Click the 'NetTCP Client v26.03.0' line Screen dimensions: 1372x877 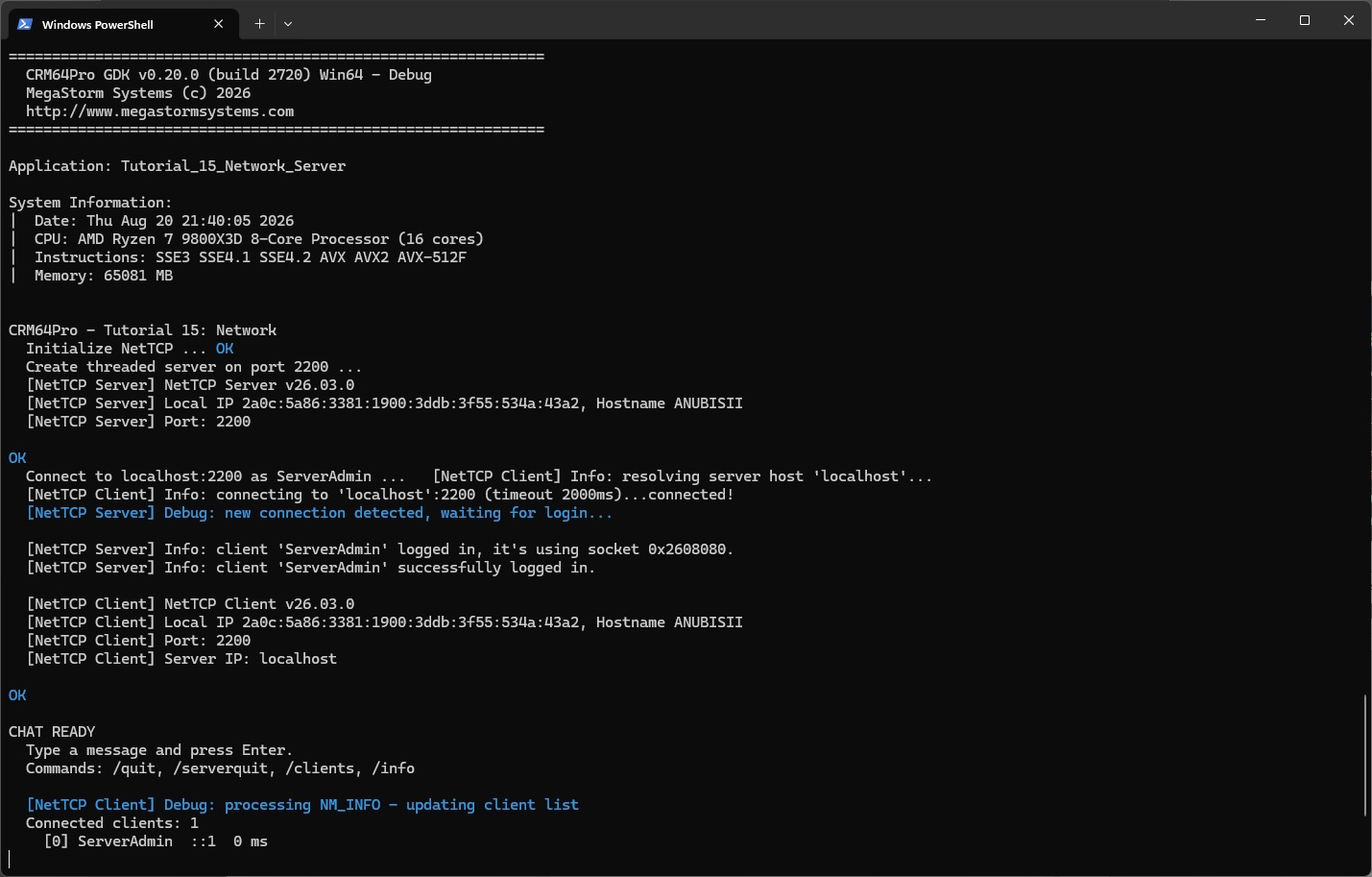pos(190,604)
